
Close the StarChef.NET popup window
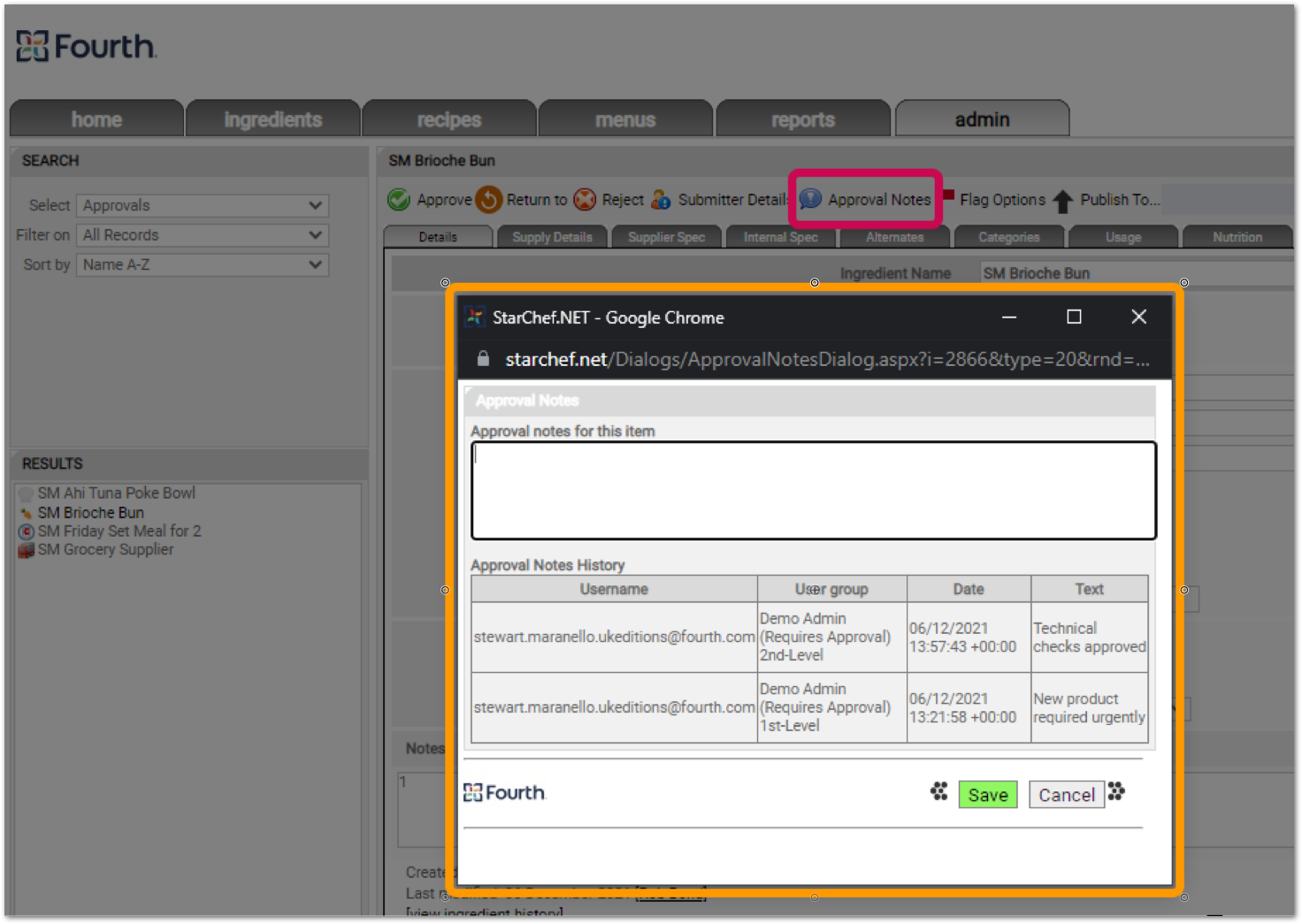1139,317
